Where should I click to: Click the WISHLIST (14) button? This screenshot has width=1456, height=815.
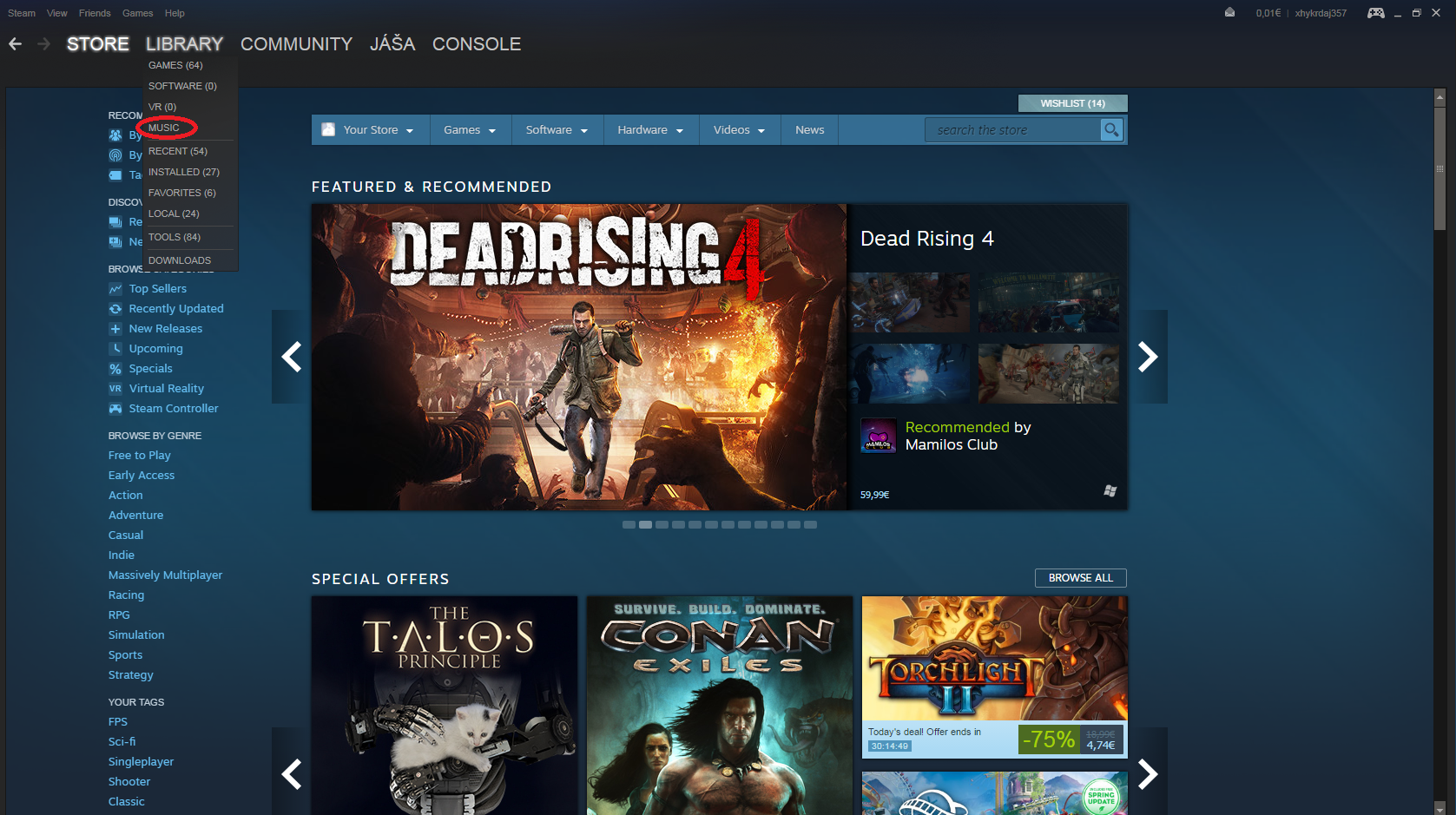point(1072,103)
